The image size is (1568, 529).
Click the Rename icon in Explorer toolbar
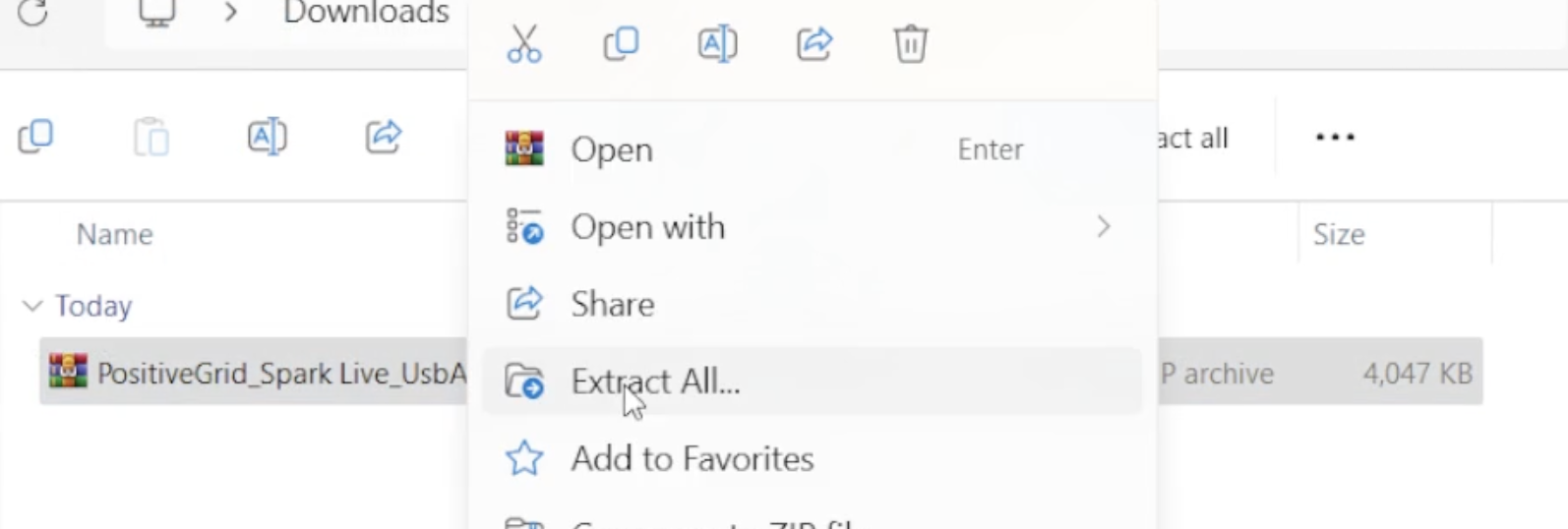point(267,136)
